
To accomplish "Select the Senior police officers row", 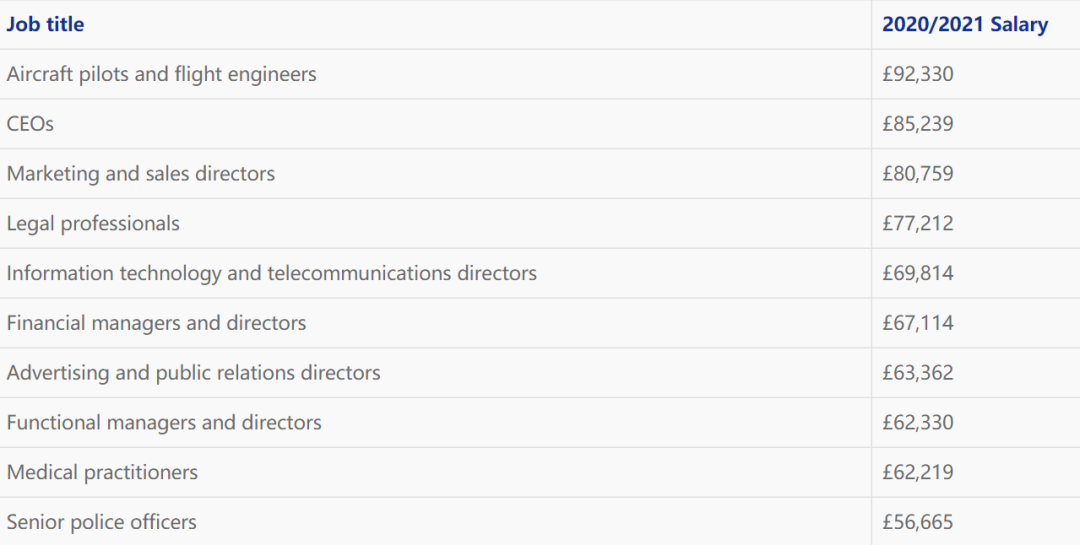I will tap(540, 522).
